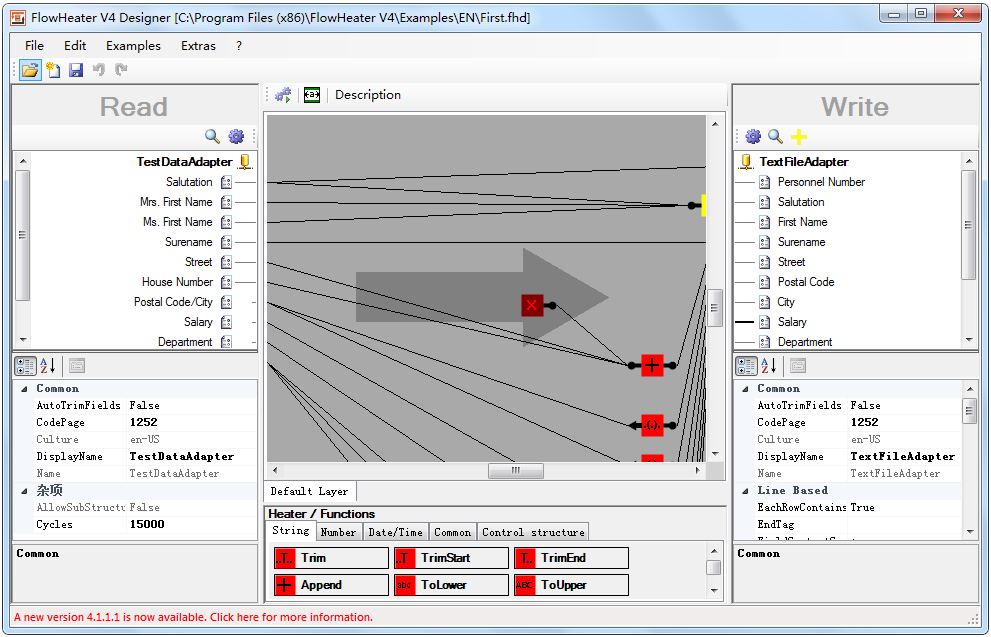The width and height of the screenshot is (991, 637).
Task: Run the definition using the gears icon
Action: tap(283, 95)
